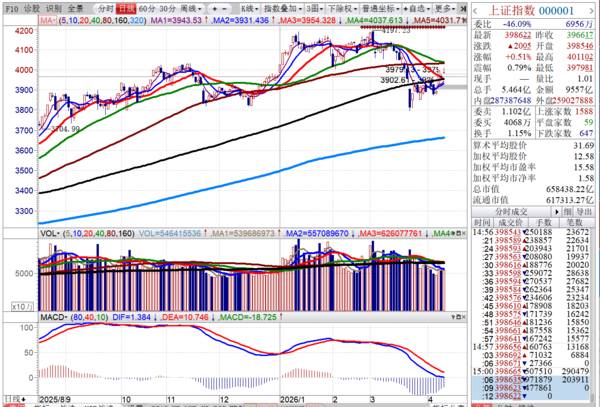Screen dimensions: 600x407
Task: Click the MA indicator label box
Action: 43,20
